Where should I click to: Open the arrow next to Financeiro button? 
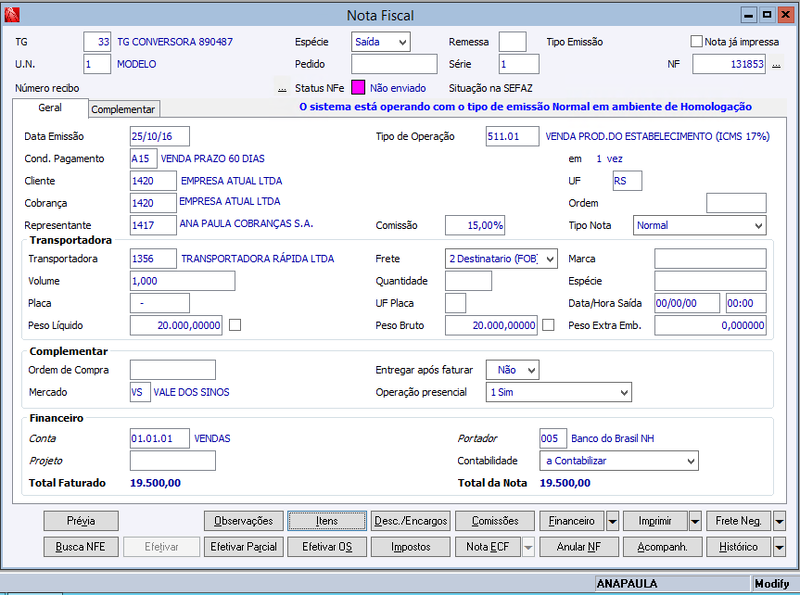(x=612, y=521)
